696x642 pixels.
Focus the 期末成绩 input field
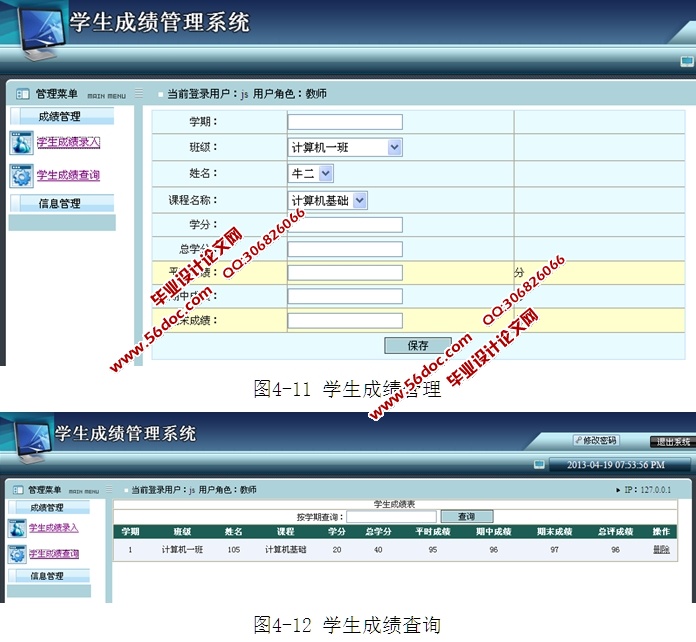tap(345, 321)
